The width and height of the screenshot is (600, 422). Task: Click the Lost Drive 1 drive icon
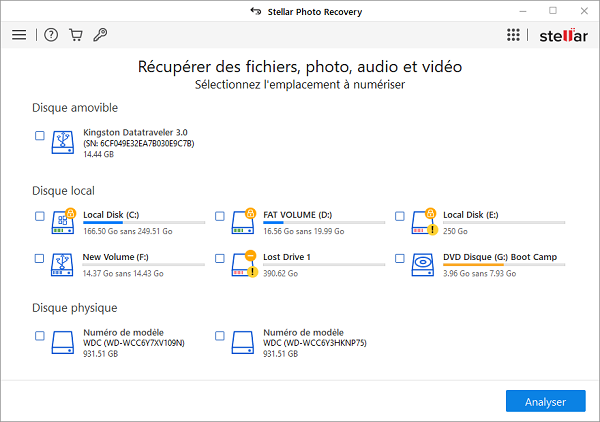tap(243, 264)
